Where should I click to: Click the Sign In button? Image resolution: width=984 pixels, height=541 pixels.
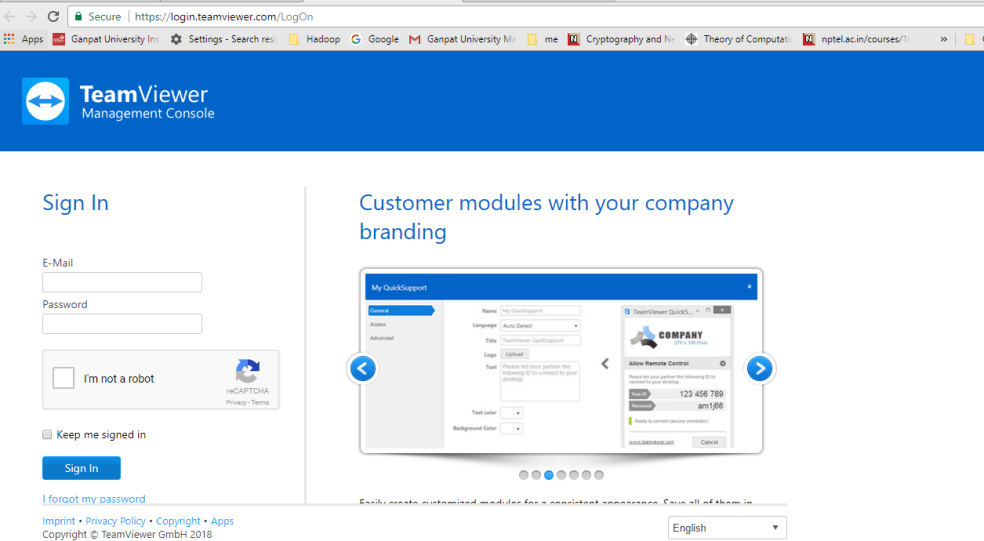click(82, 468)
